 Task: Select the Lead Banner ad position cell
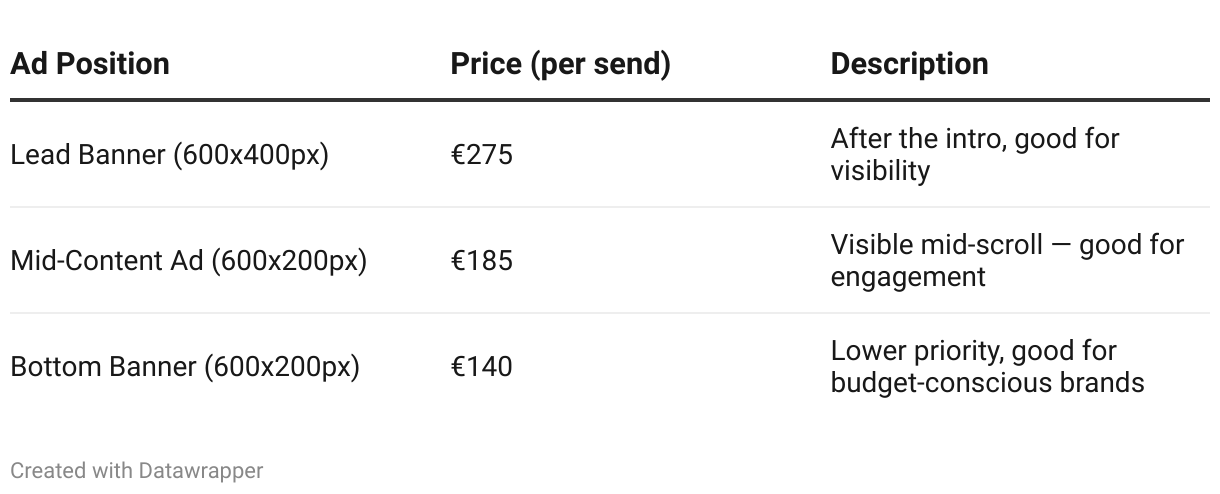coord(169,155)
